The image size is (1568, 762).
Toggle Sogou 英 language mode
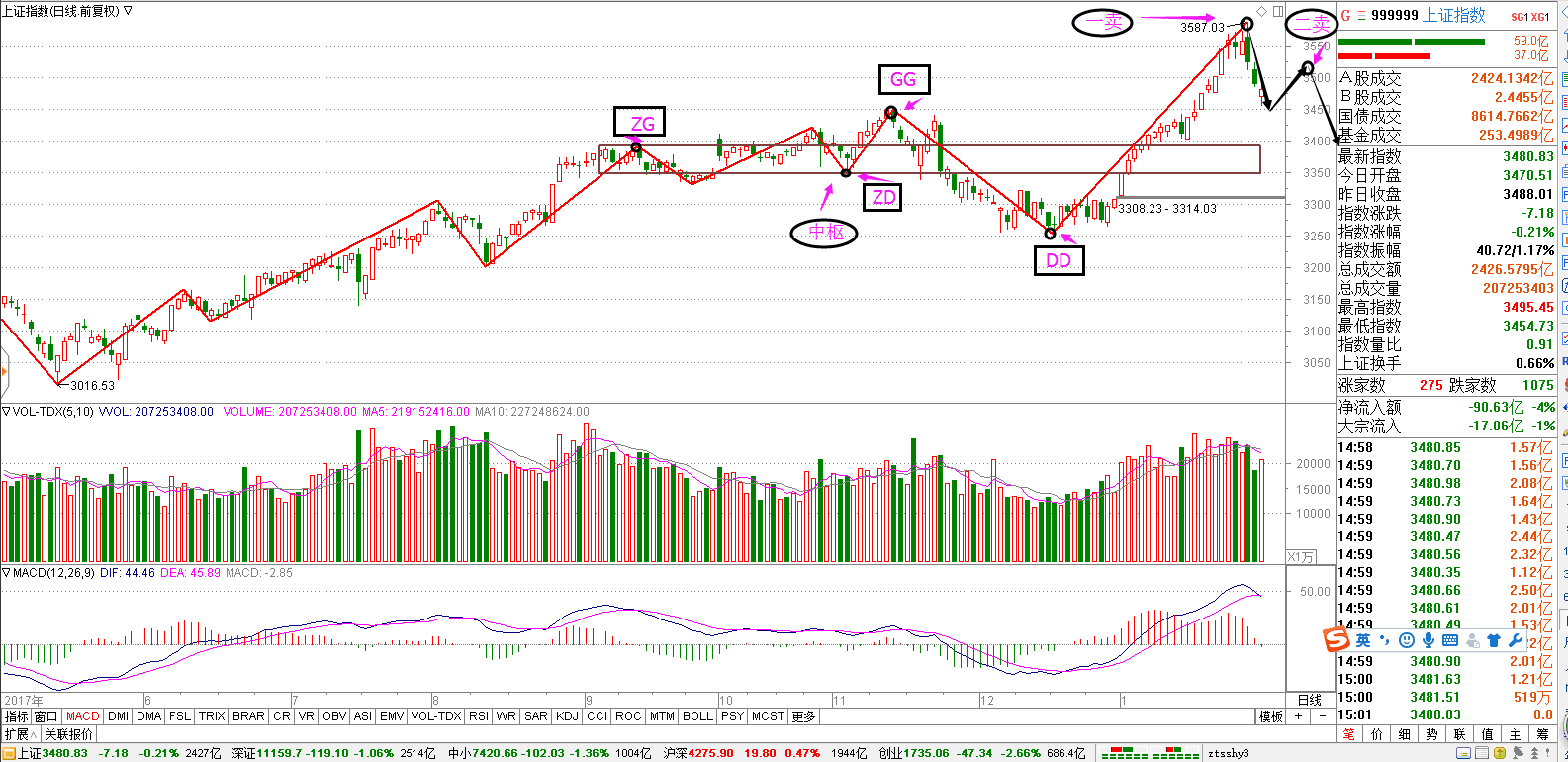coord(1363,640)
